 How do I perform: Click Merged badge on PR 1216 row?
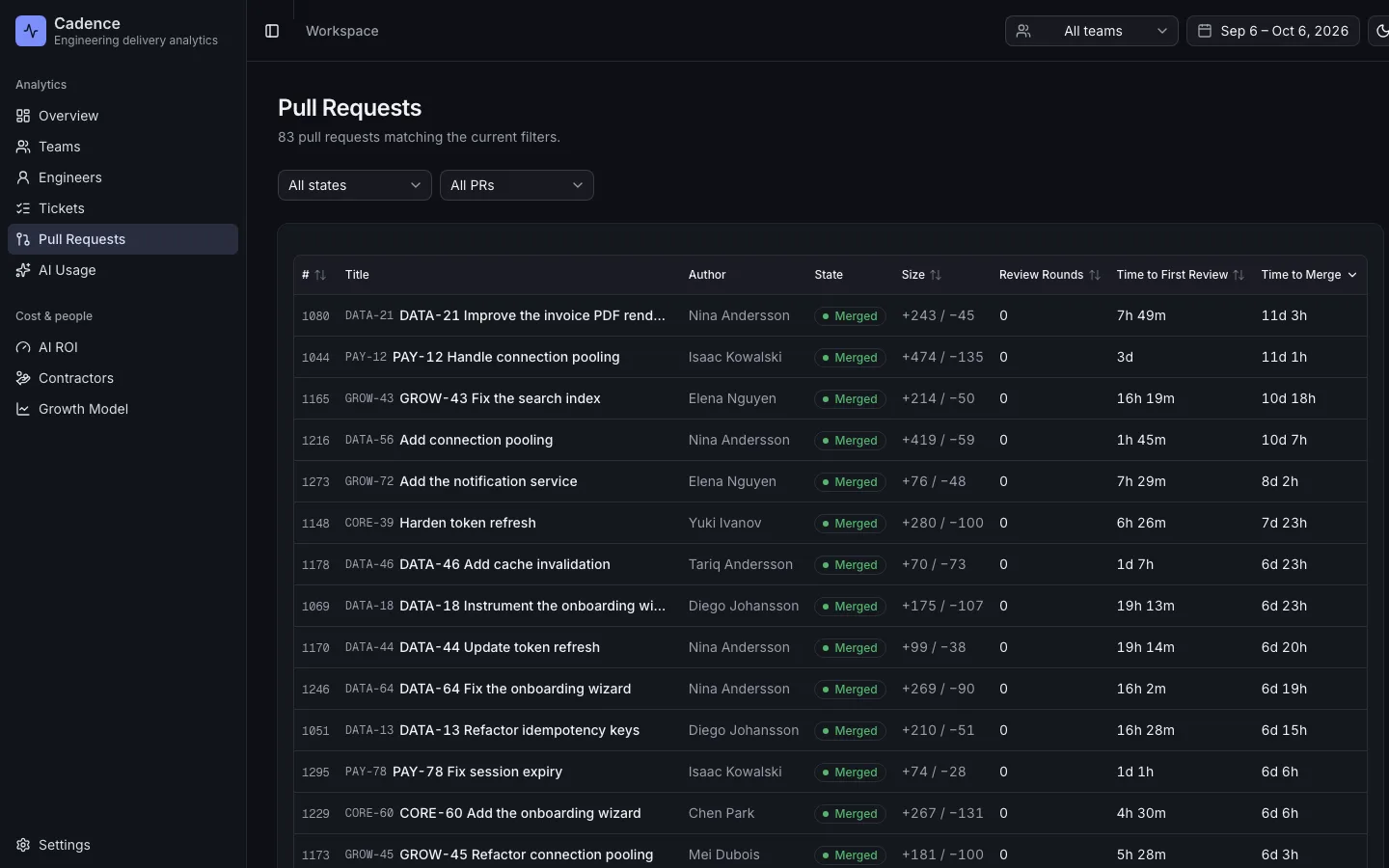(x=850, y=441)
